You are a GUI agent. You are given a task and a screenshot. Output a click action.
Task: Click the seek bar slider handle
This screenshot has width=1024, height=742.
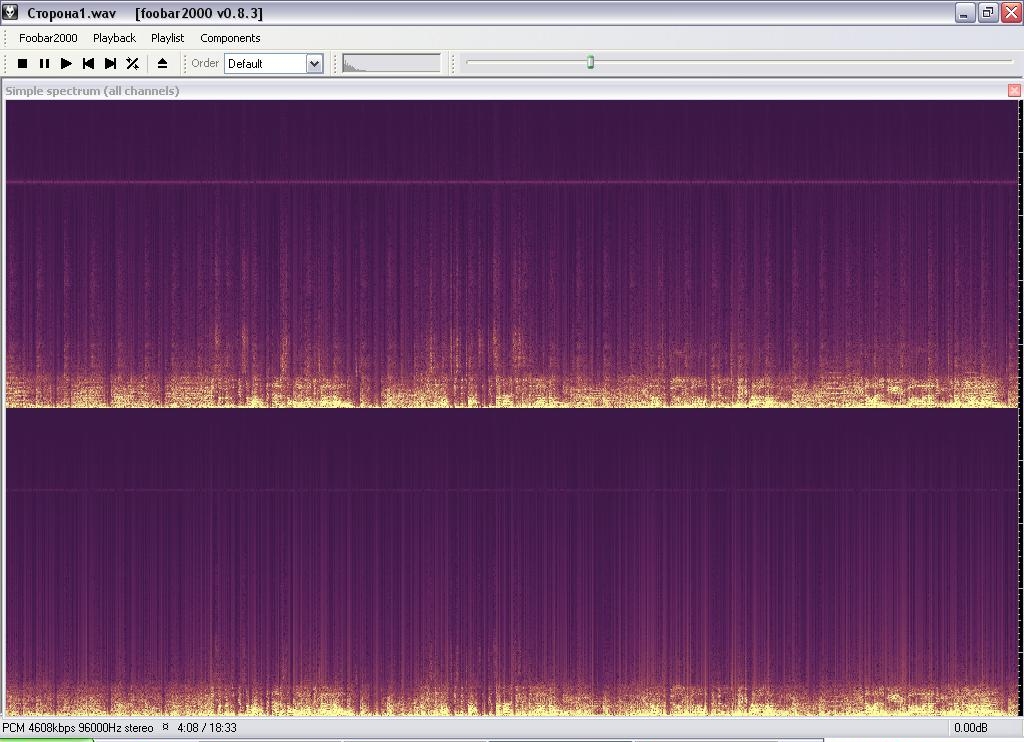pos(590,62)
